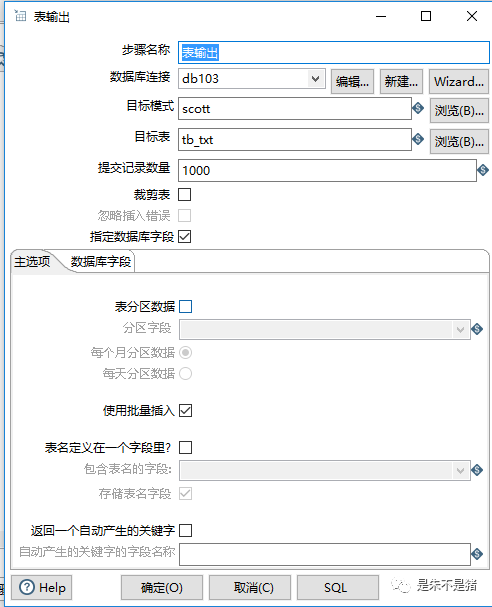Enable the 裁剪表 checkbox
The image size is (492, 607).
tap(185, 194)
